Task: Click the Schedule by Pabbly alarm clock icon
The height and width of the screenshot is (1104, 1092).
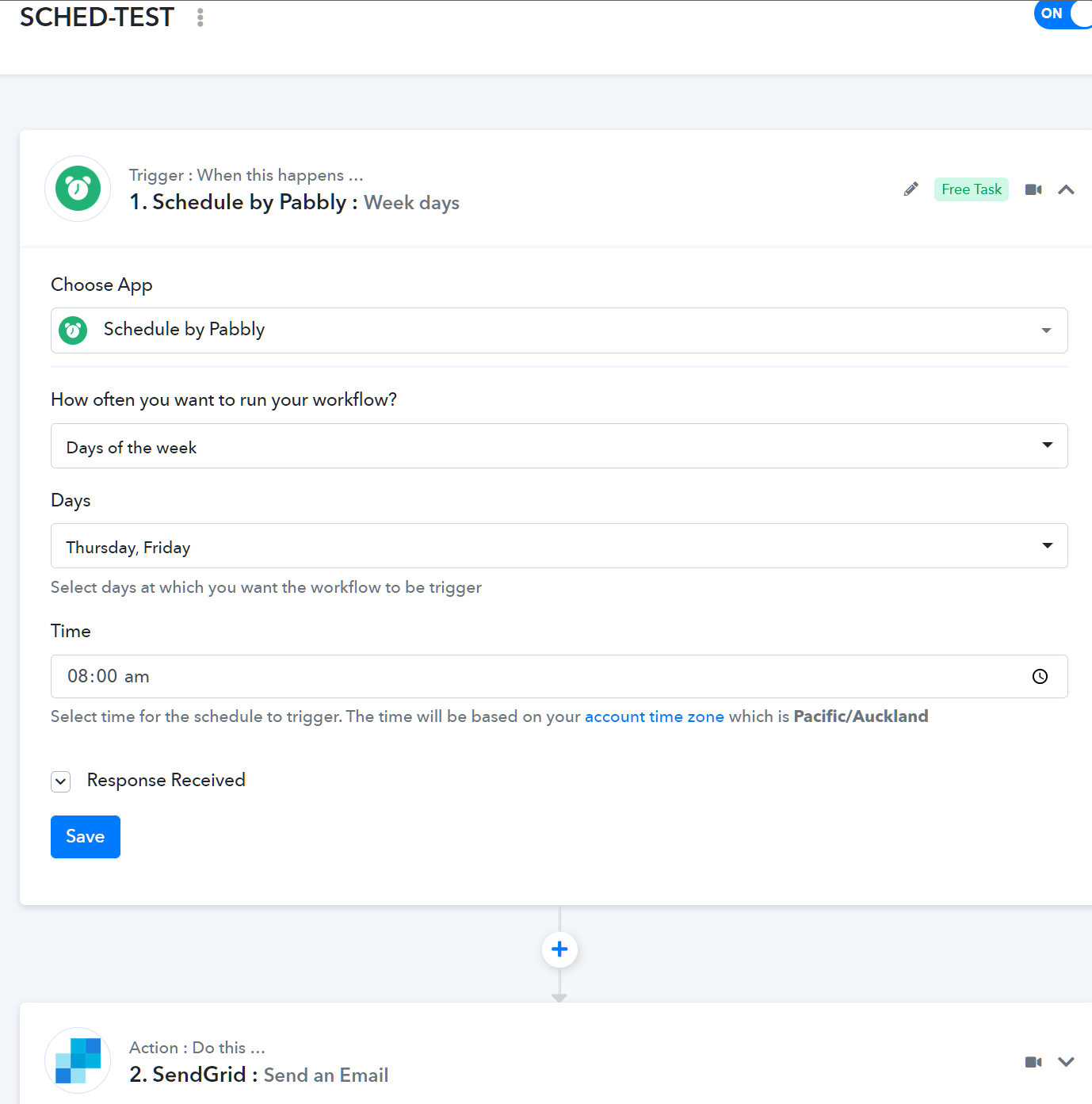Action: click(78, 189)
